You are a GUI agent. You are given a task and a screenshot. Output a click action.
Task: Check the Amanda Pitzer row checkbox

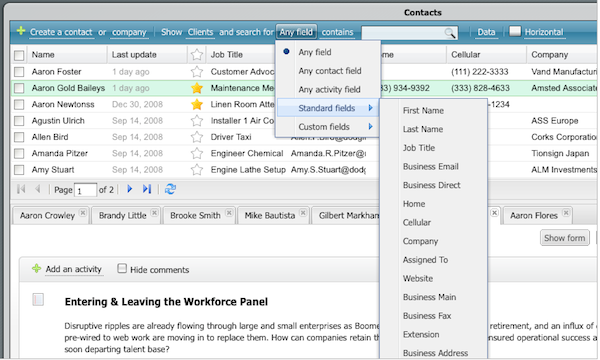[x=19, y=153]
